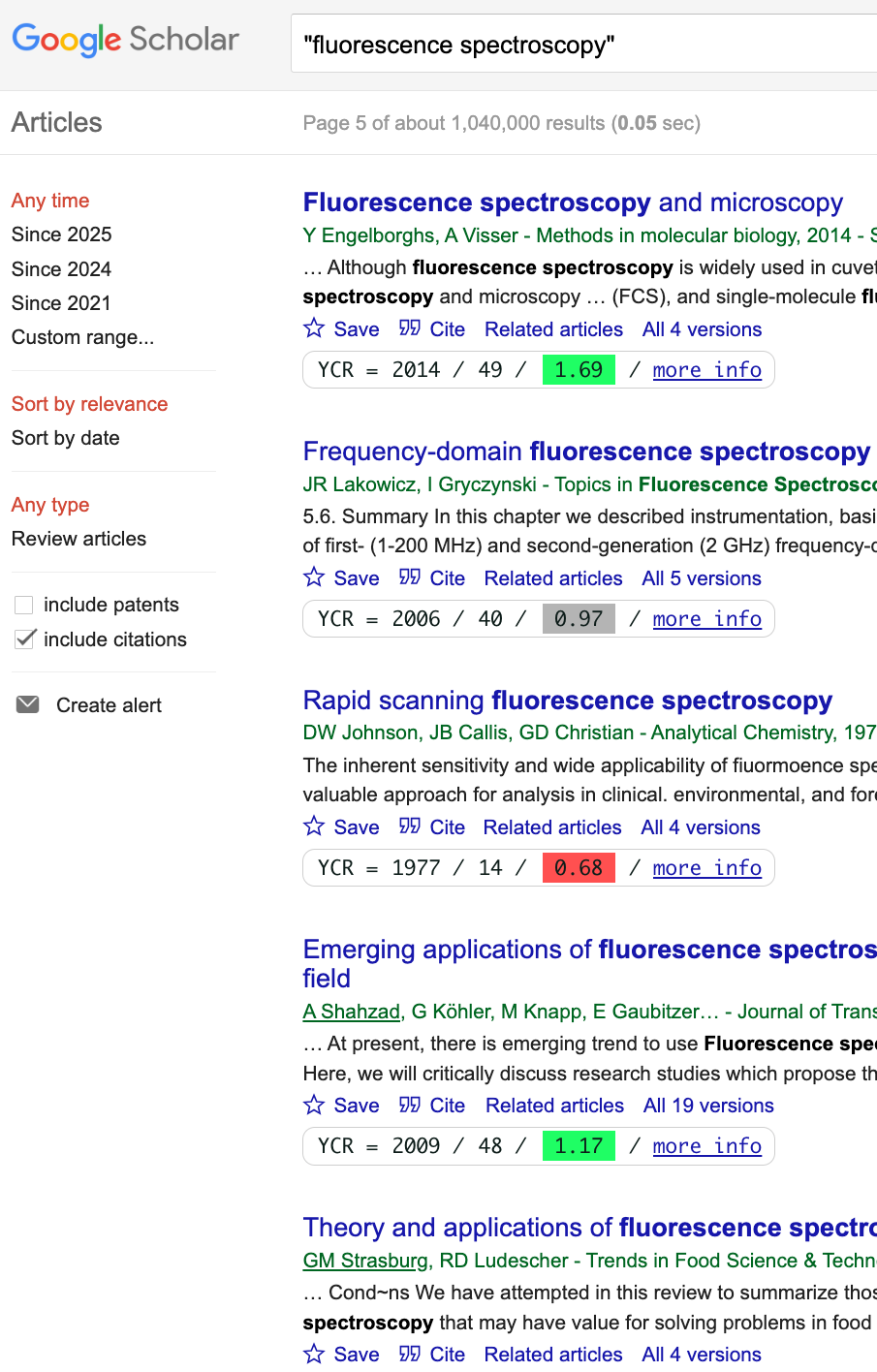The width and height of the screenshot is (877, 1372).
Task: Filter results to Since 2024
Action: pyautogui.click(x=61, y=269)
